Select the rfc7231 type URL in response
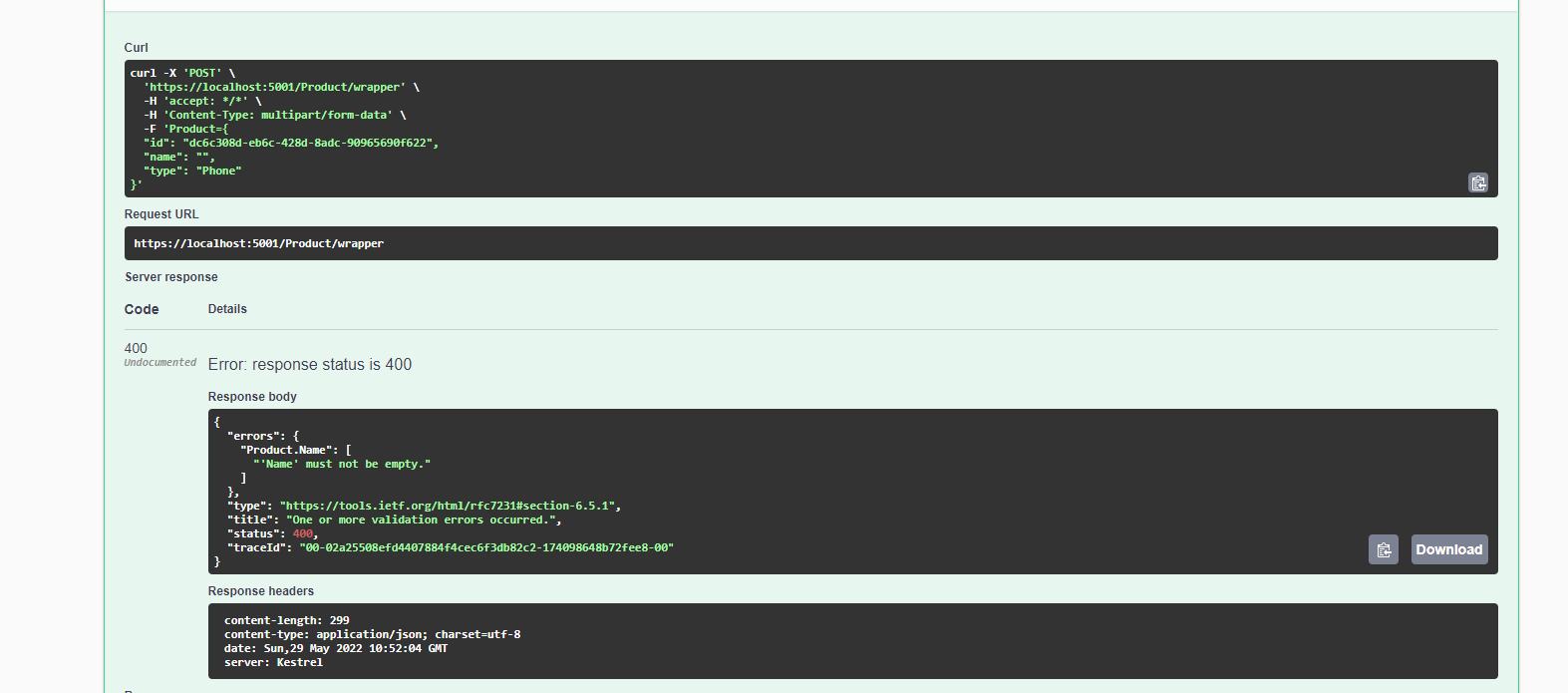This screenshot has height=693, width=1568. coord(448,506)
